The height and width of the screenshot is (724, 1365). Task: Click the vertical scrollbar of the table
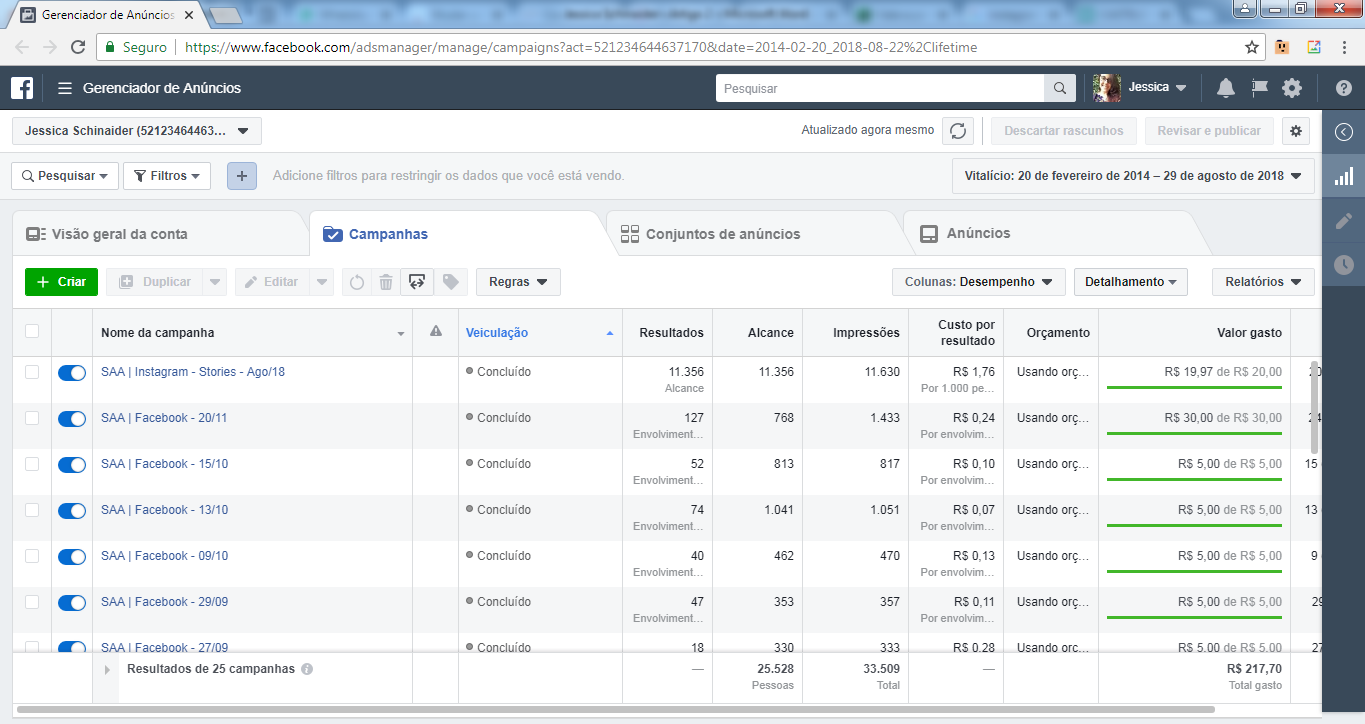(x=1314, y=405)
